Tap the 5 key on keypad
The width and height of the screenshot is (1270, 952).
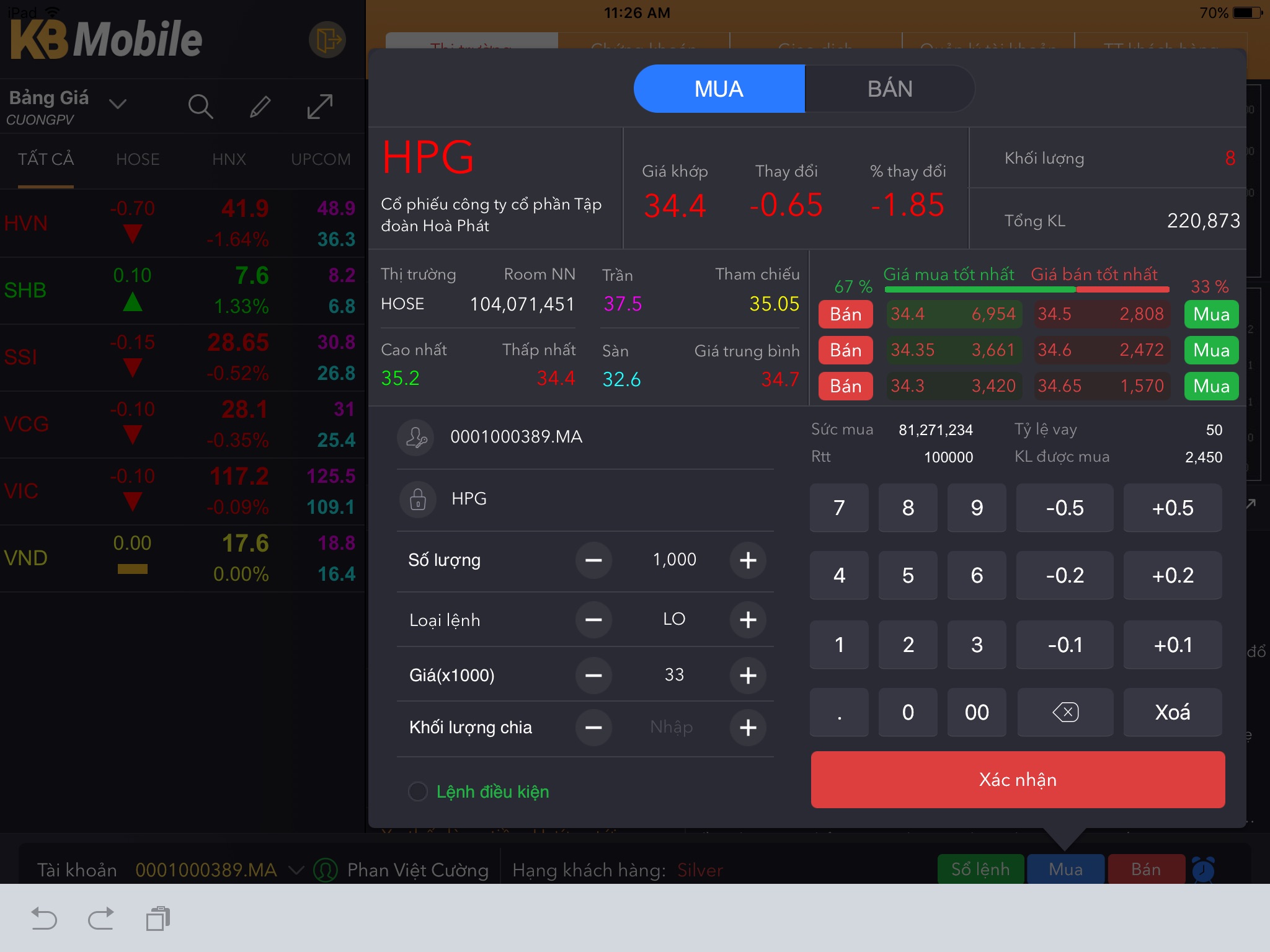[x=908, y=576]
